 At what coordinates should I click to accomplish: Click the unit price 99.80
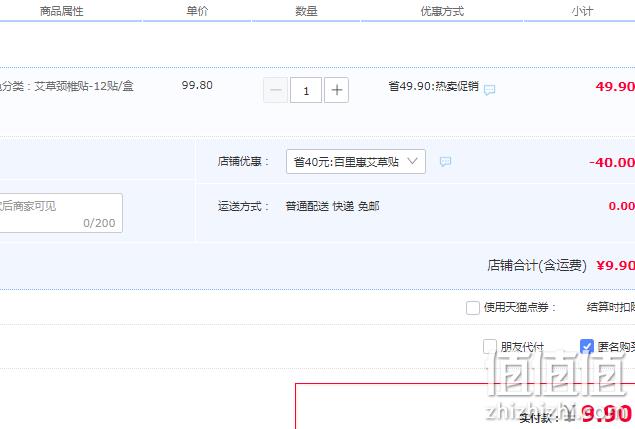197,85
